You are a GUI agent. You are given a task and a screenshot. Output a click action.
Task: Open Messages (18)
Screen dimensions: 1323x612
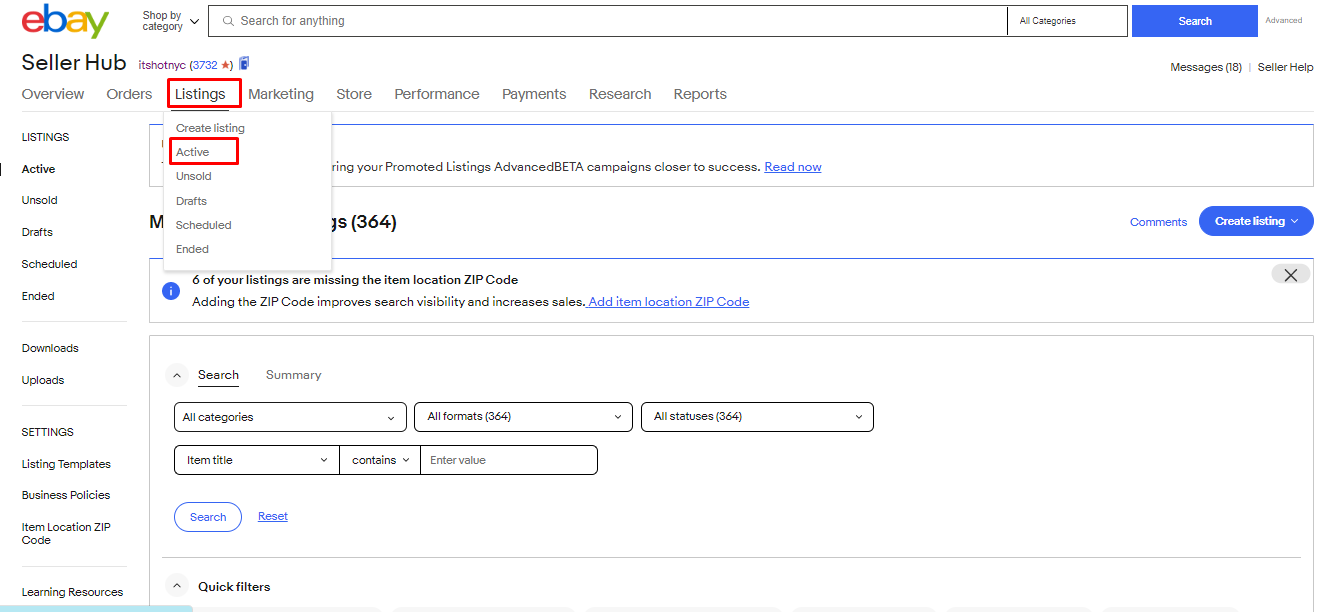point(1206,67)
